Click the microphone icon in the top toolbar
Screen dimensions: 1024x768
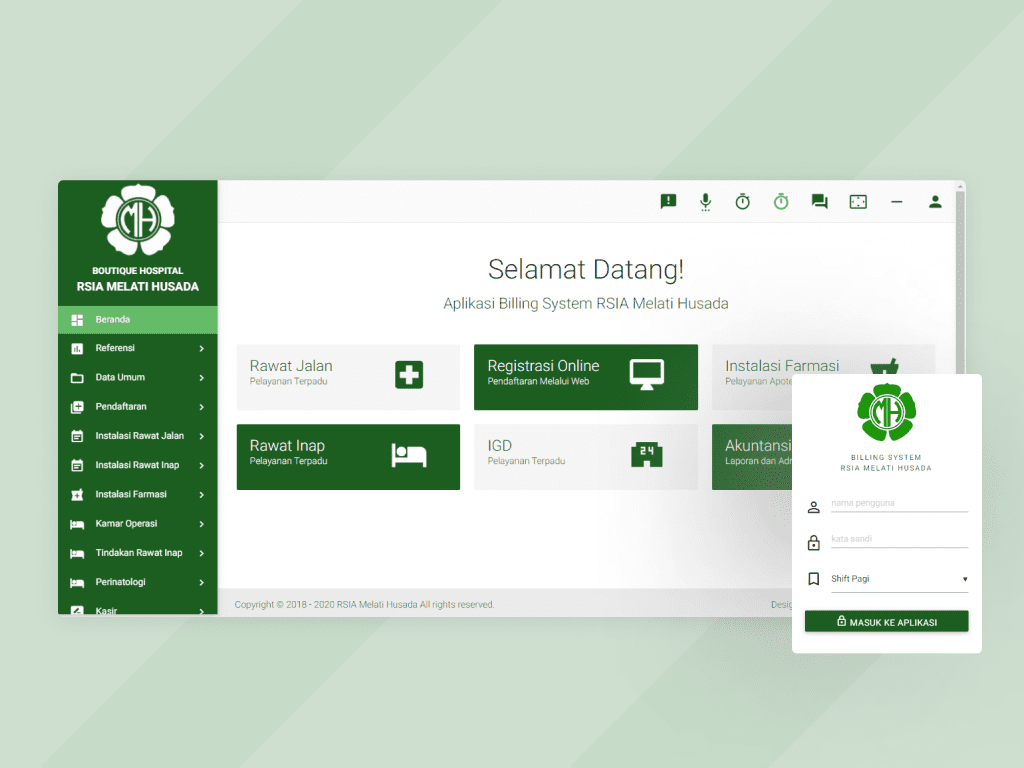[705, 201]
